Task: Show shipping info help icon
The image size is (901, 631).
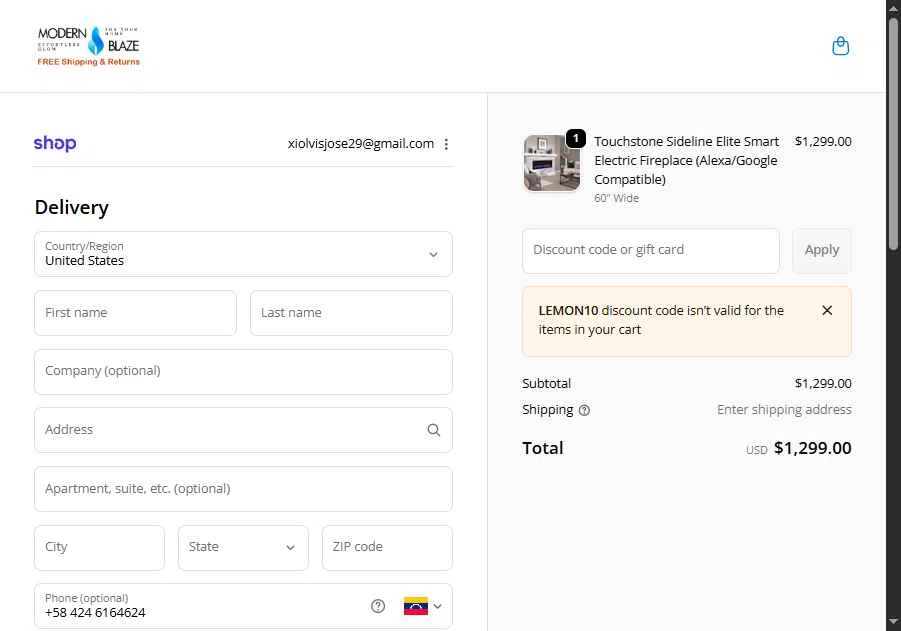Action: [x=584, y=410]
